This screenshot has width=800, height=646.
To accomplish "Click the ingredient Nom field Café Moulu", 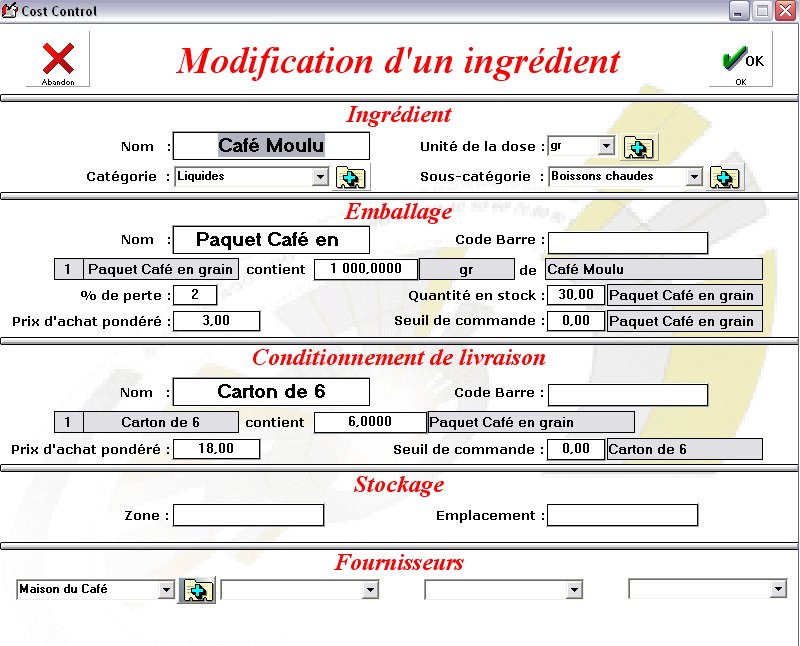I will click(x=271, y=146).
